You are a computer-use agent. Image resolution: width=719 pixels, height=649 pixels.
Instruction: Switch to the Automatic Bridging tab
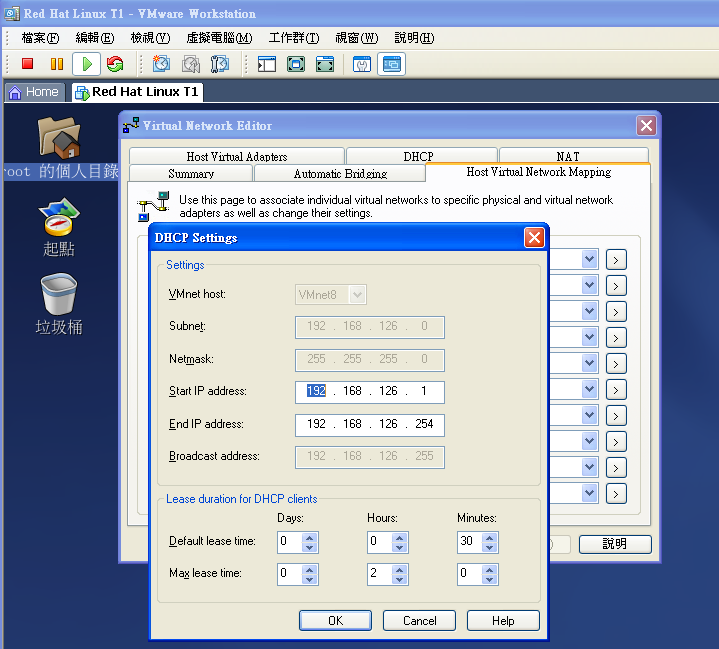340,173
